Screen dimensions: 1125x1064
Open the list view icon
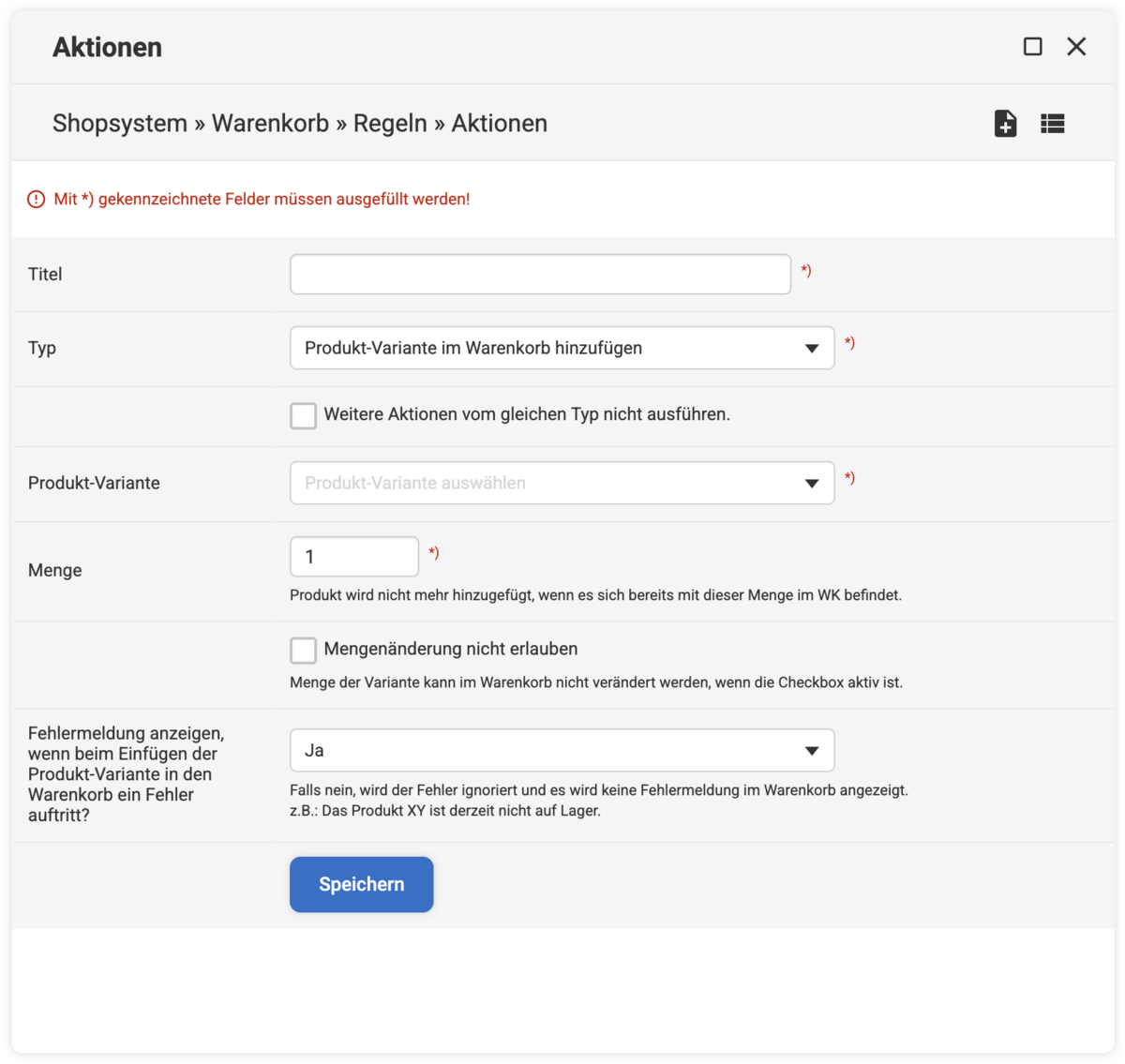point(1053,124)
